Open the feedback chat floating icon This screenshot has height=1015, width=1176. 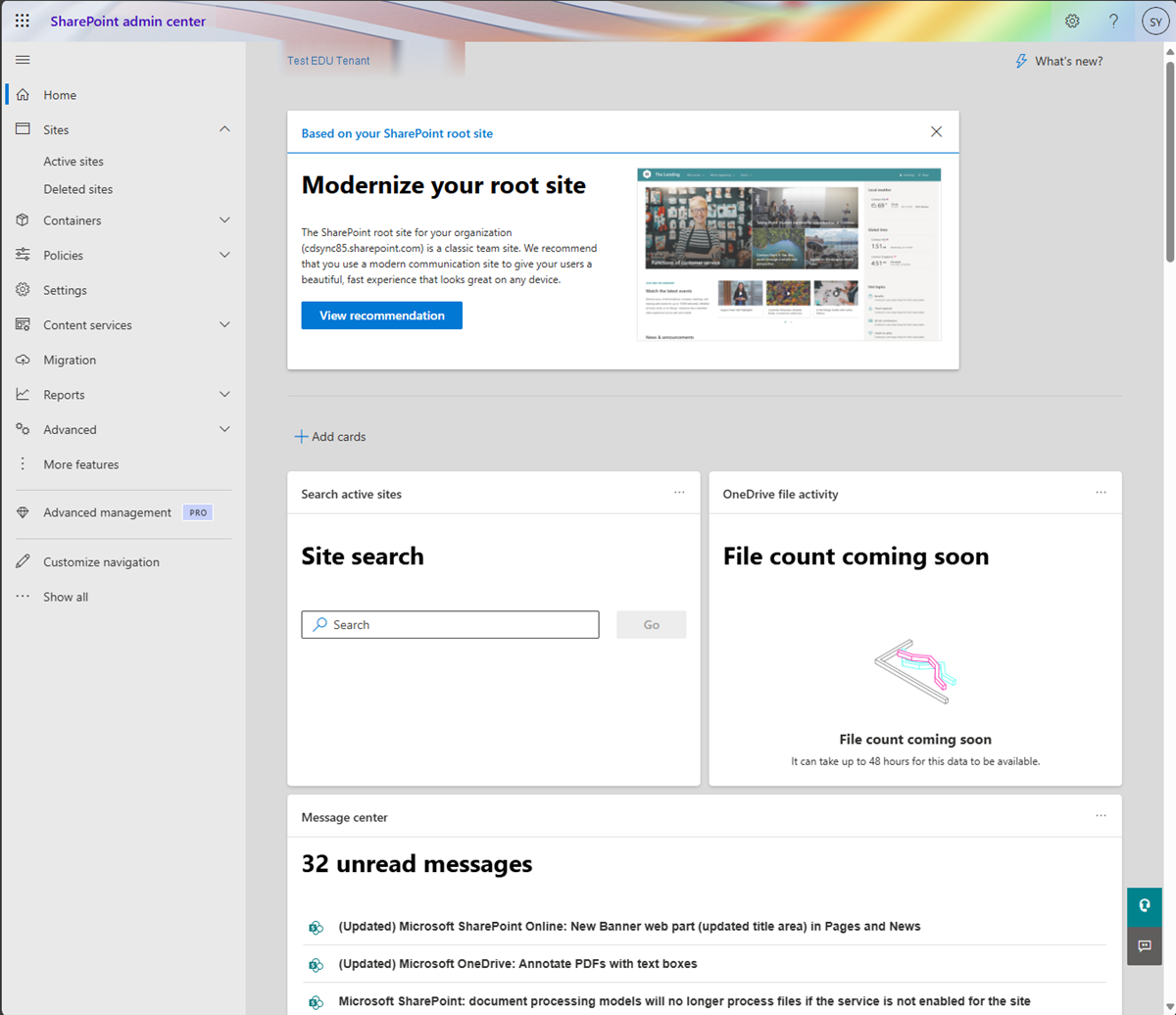(1144, 945)
